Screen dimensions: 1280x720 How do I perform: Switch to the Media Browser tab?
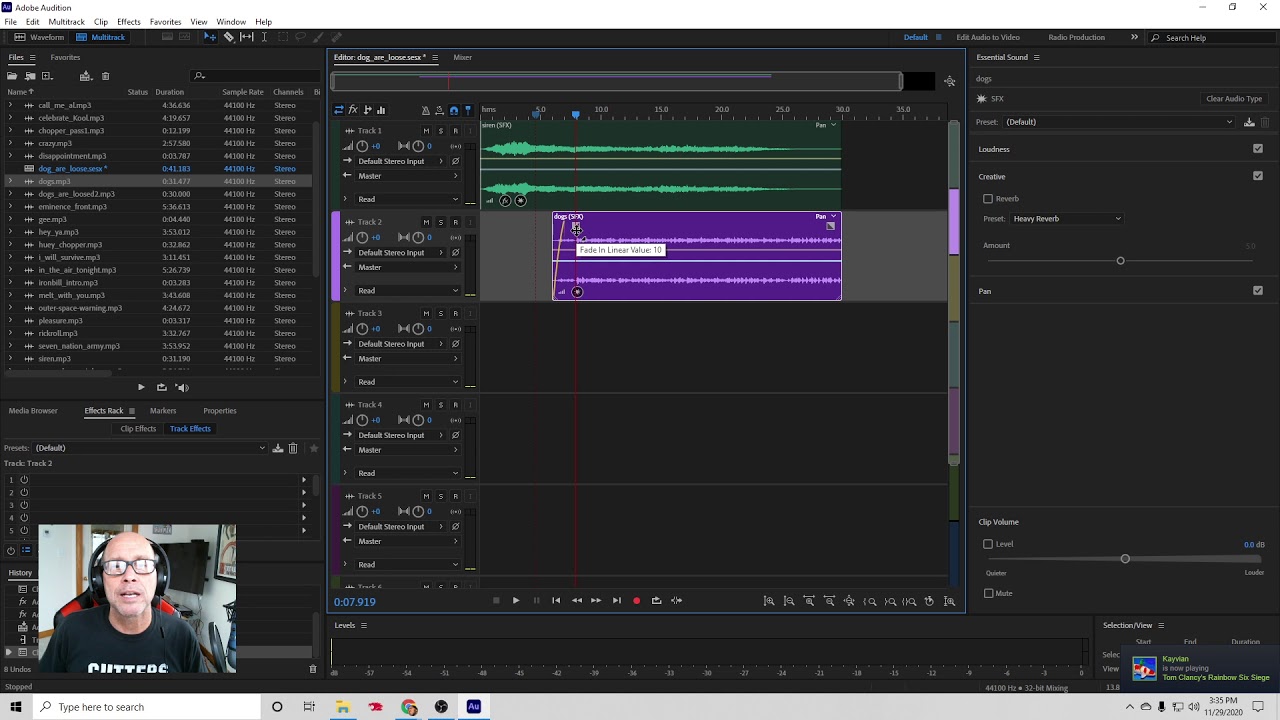click(33, 411)
